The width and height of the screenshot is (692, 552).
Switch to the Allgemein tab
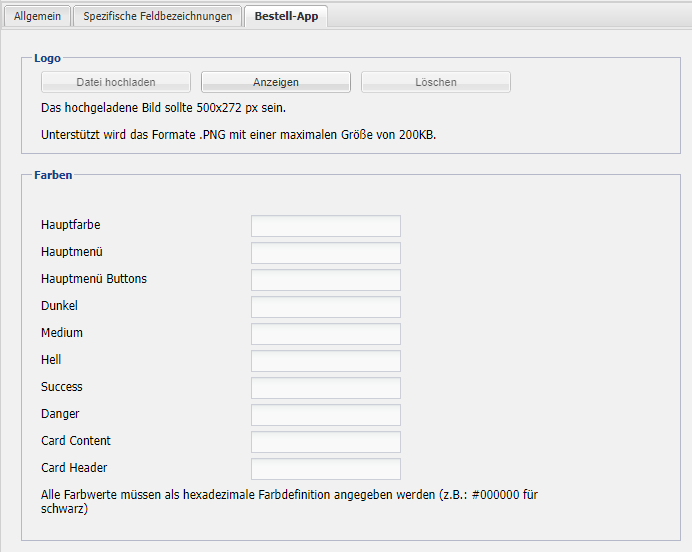36,16
